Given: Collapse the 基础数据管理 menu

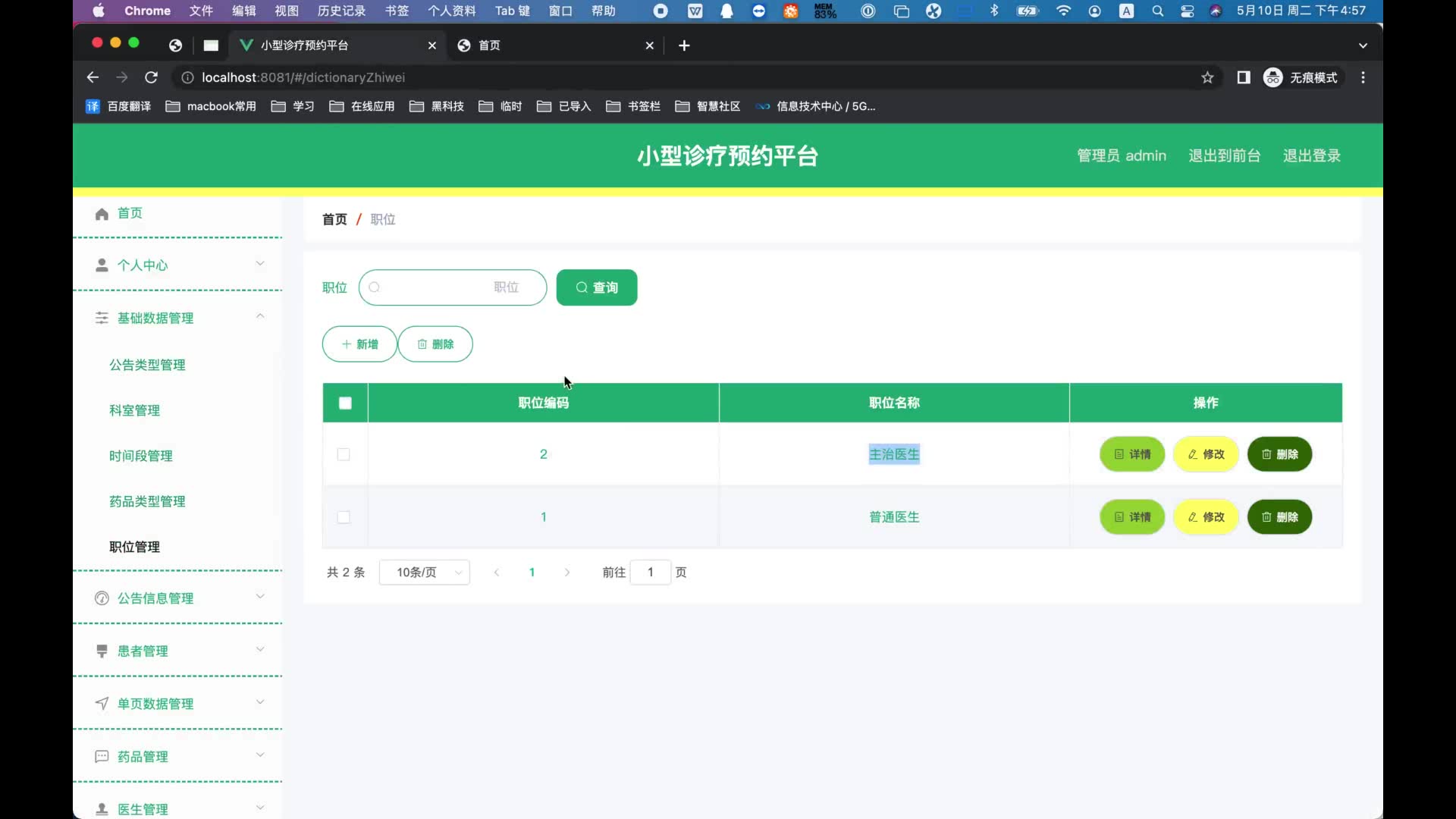Looking at the screenshot, I should pyautogui.click(x=260, y=316).
